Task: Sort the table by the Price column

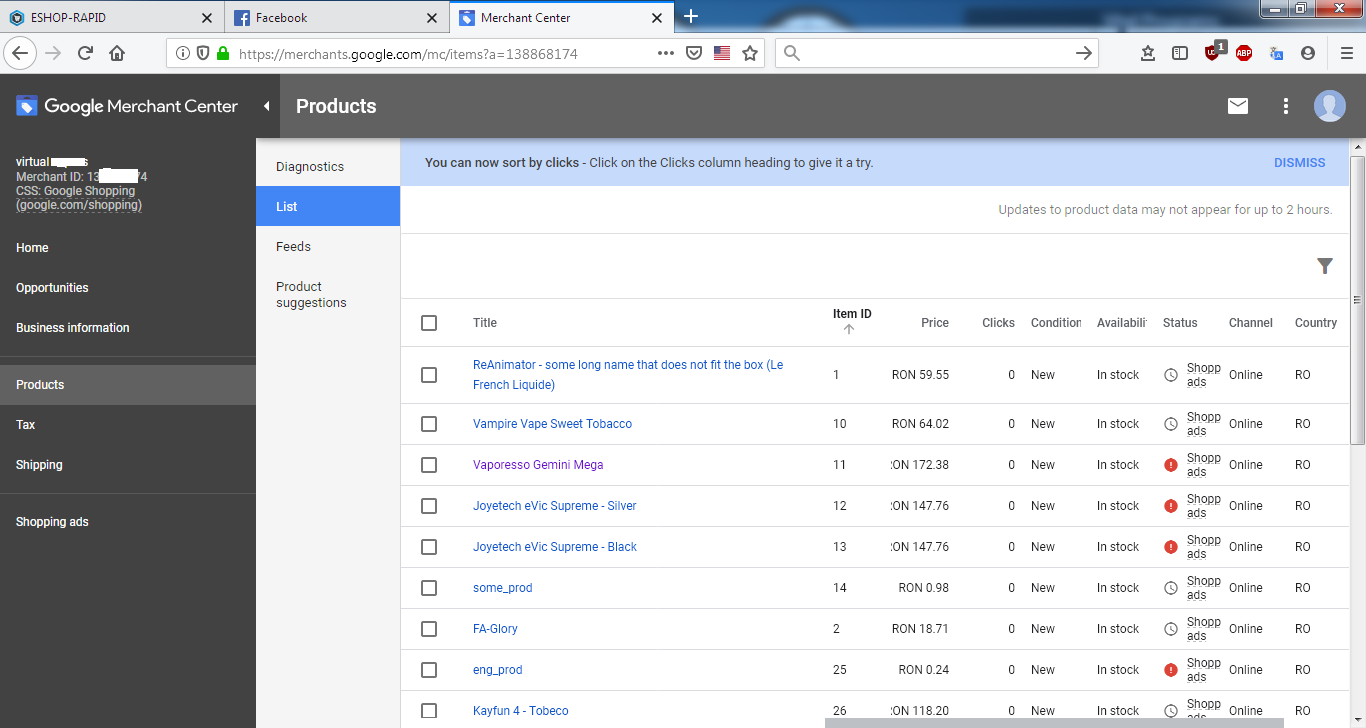Action: tap(935, 323)
